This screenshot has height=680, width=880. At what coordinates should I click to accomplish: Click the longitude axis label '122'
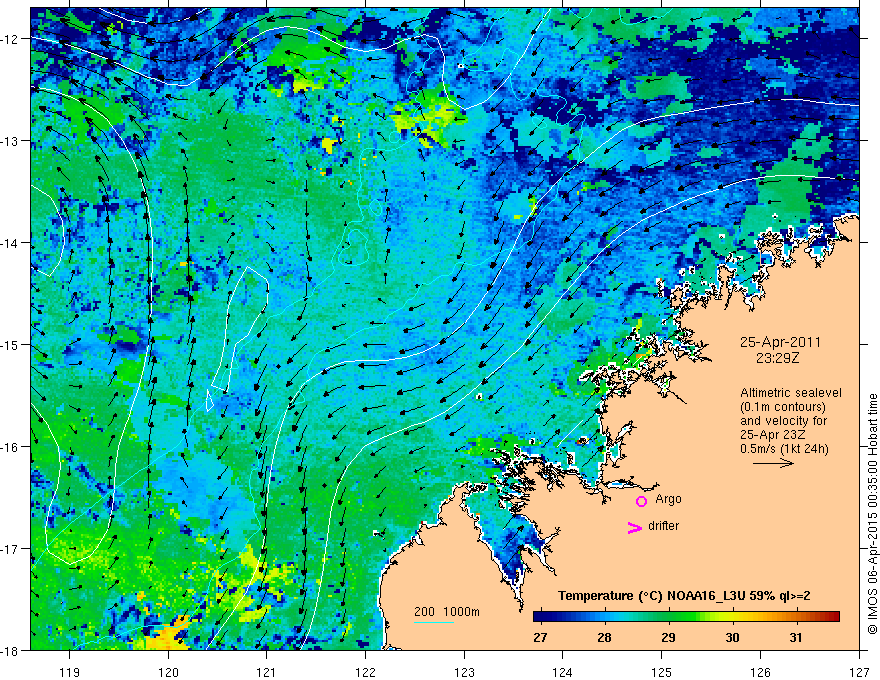[x=365, y=672]
